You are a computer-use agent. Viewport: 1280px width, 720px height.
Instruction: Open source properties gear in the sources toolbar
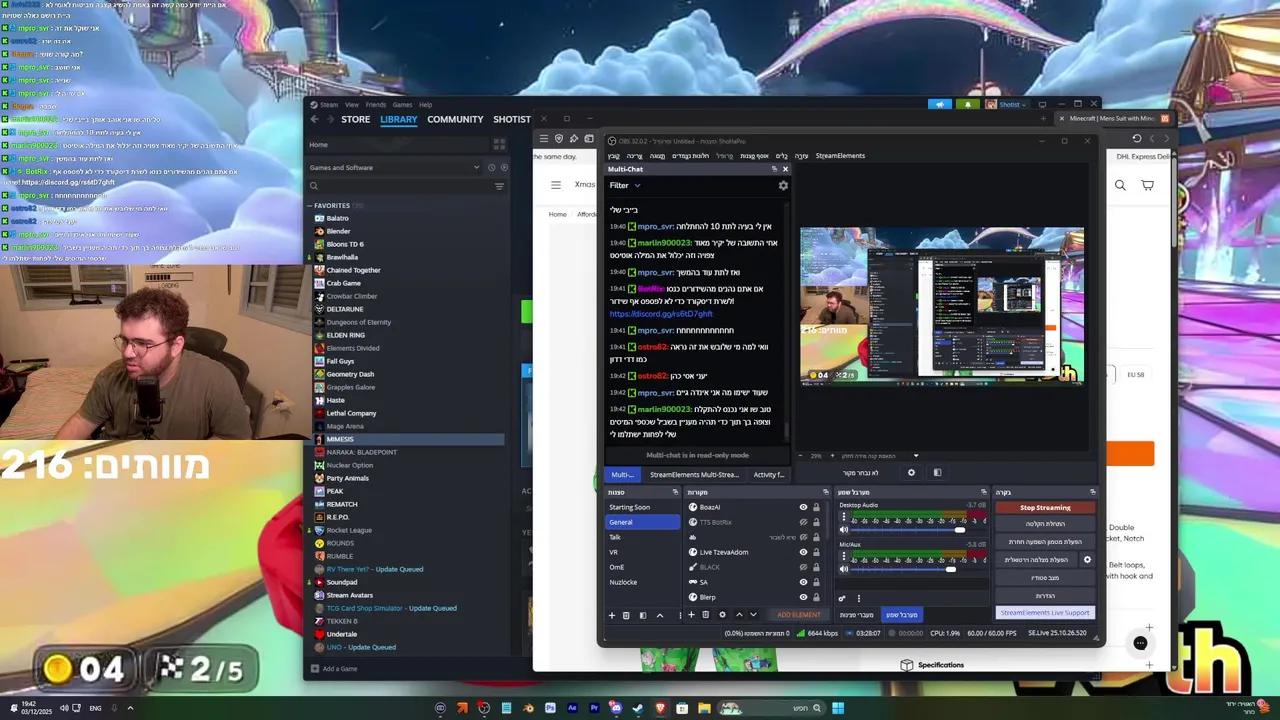(x=722, y=615)
